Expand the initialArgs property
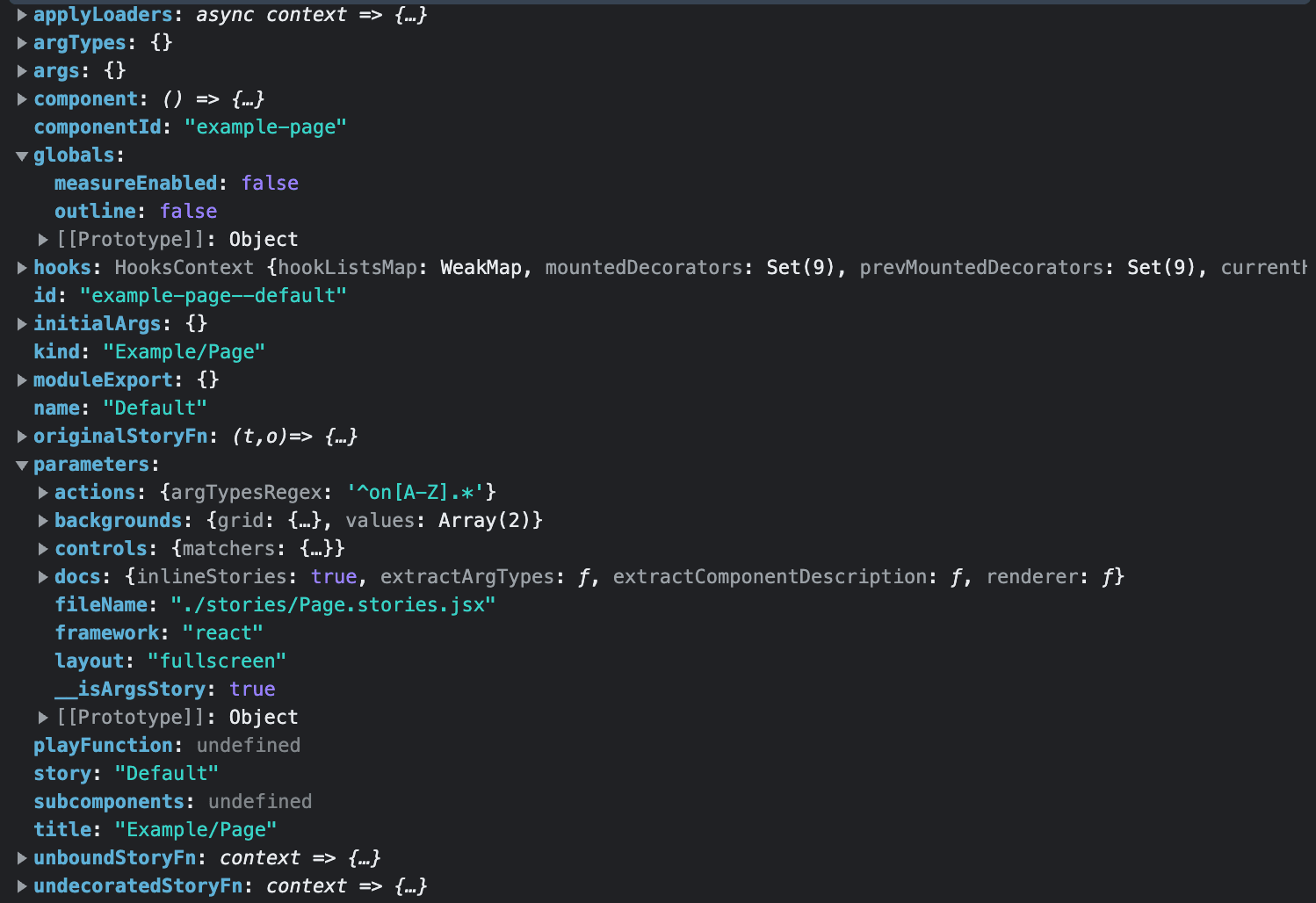This screenshot has height=903, width=1316. click(22, 323)
